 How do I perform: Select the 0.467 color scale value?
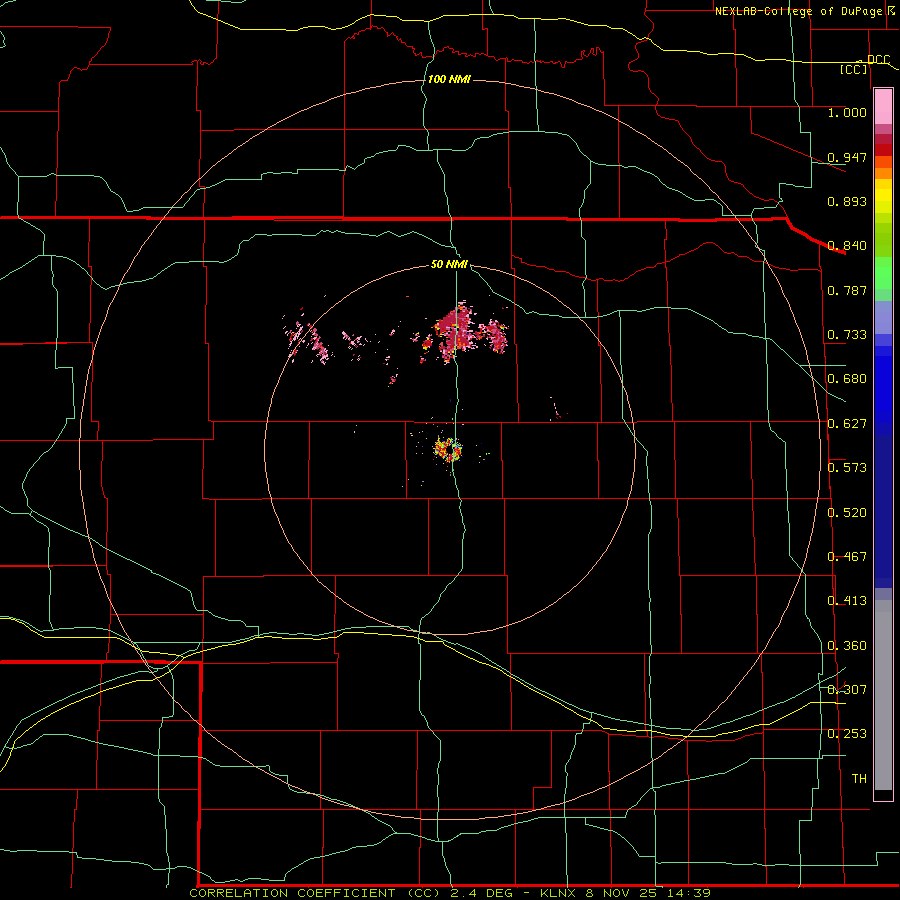tap(847, 557)
